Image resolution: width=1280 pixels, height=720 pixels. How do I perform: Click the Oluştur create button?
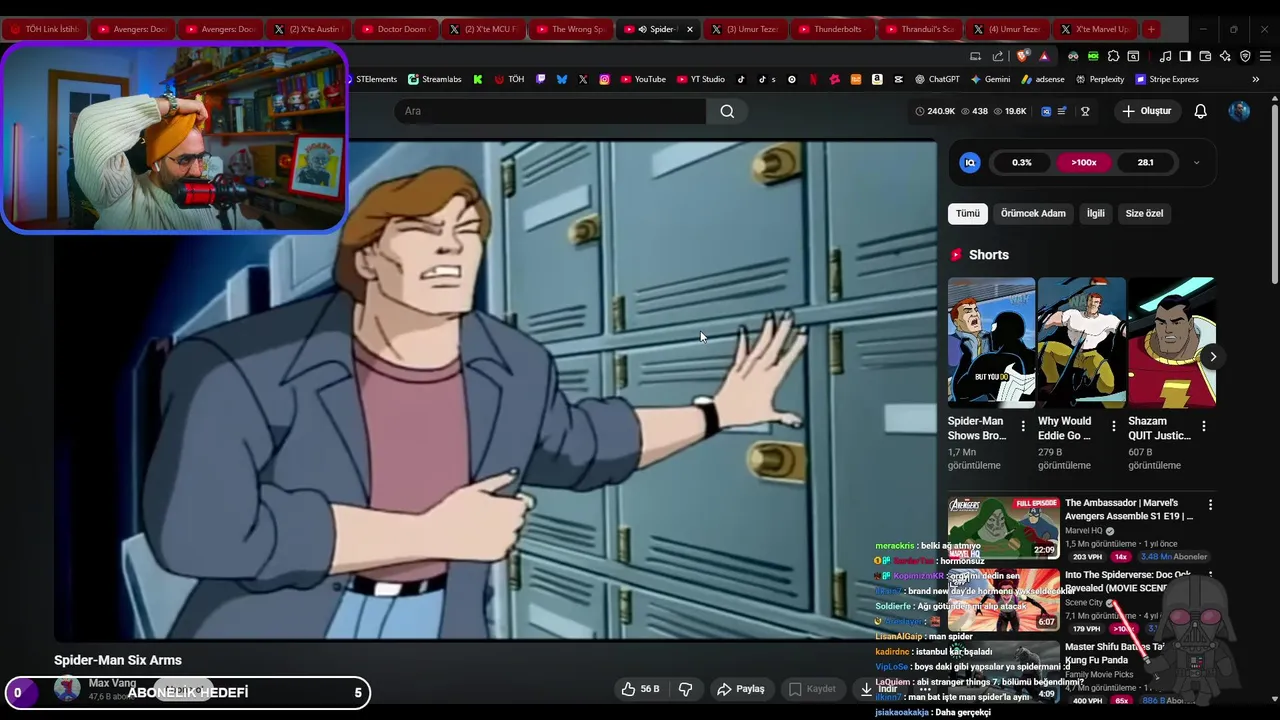click(1146, 111)
